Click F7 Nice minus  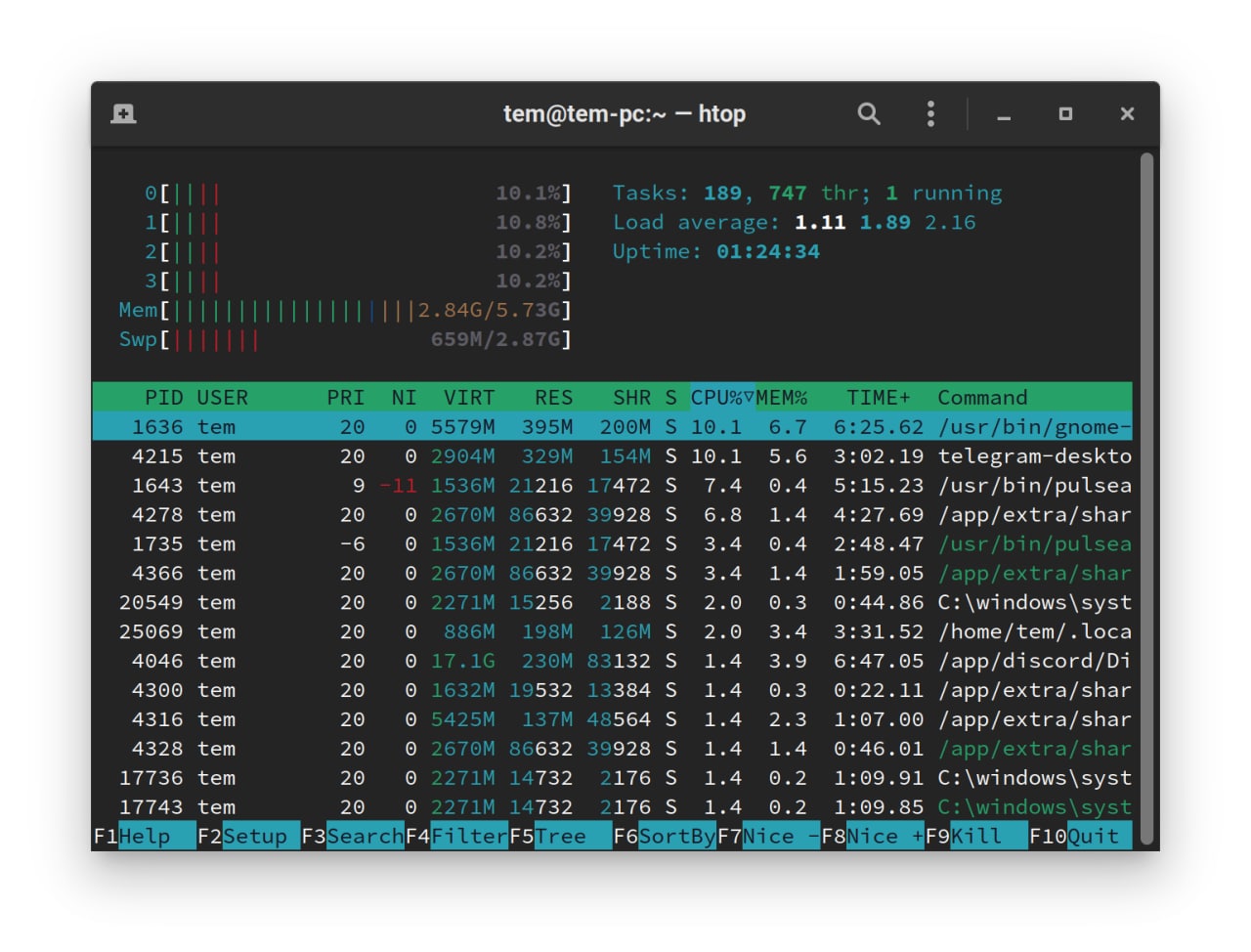[x=769, y=837]
